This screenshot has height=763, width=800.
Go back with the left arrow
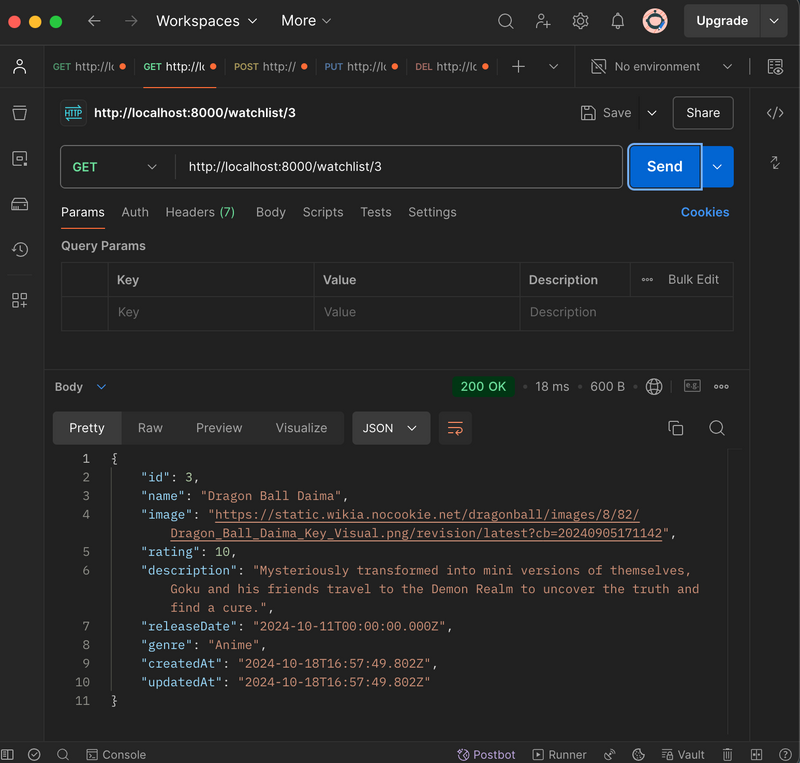click(94, 21)
